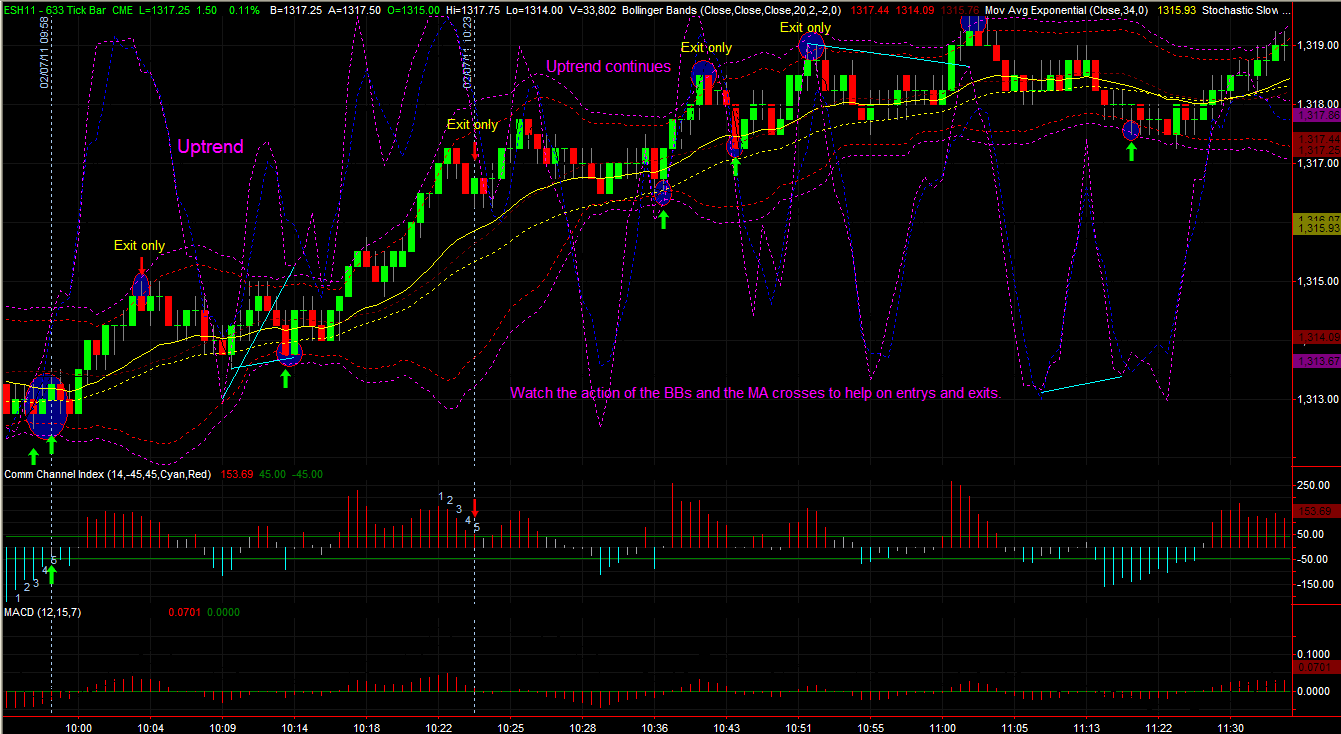The height and width of the screenshot is (734, 1341).
Task: Select the Uptrend text annotation
Action: pos(210,147)
